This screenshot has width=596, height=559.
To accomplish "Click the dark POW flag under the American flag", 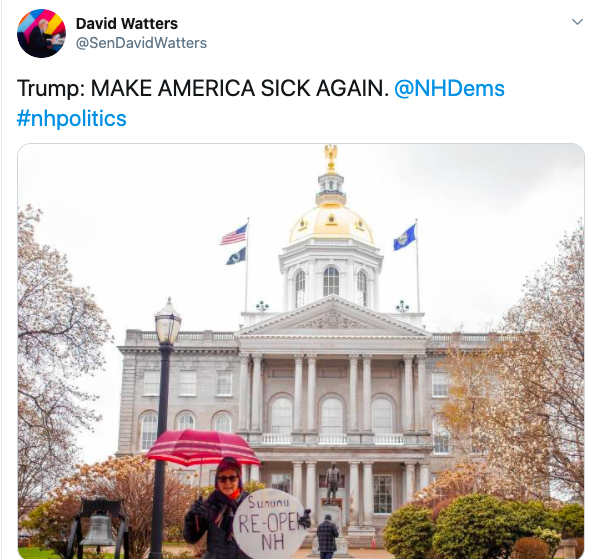I will coord(236,256).
